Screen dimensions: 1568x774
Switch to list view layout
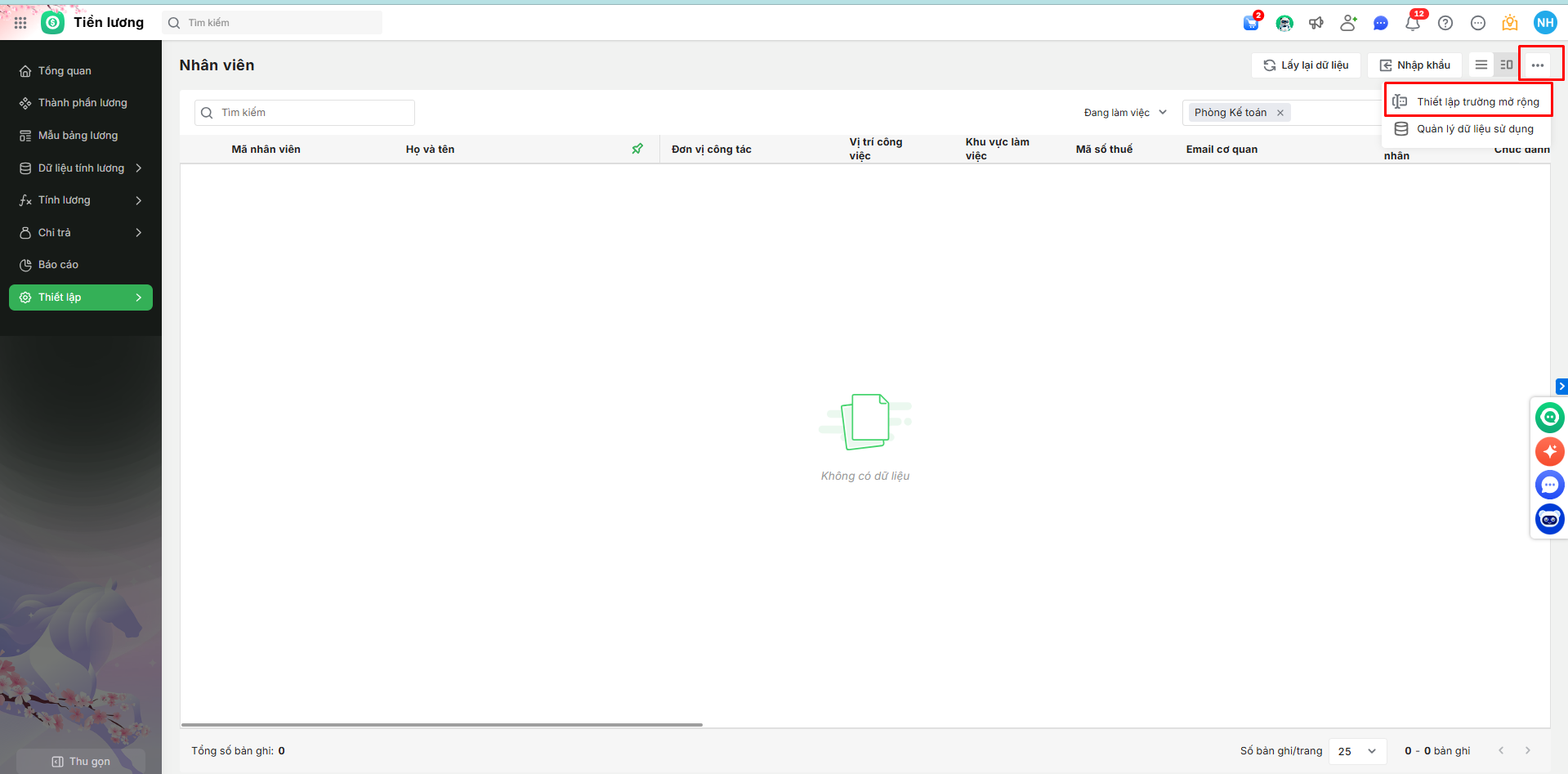point(1481,65)
